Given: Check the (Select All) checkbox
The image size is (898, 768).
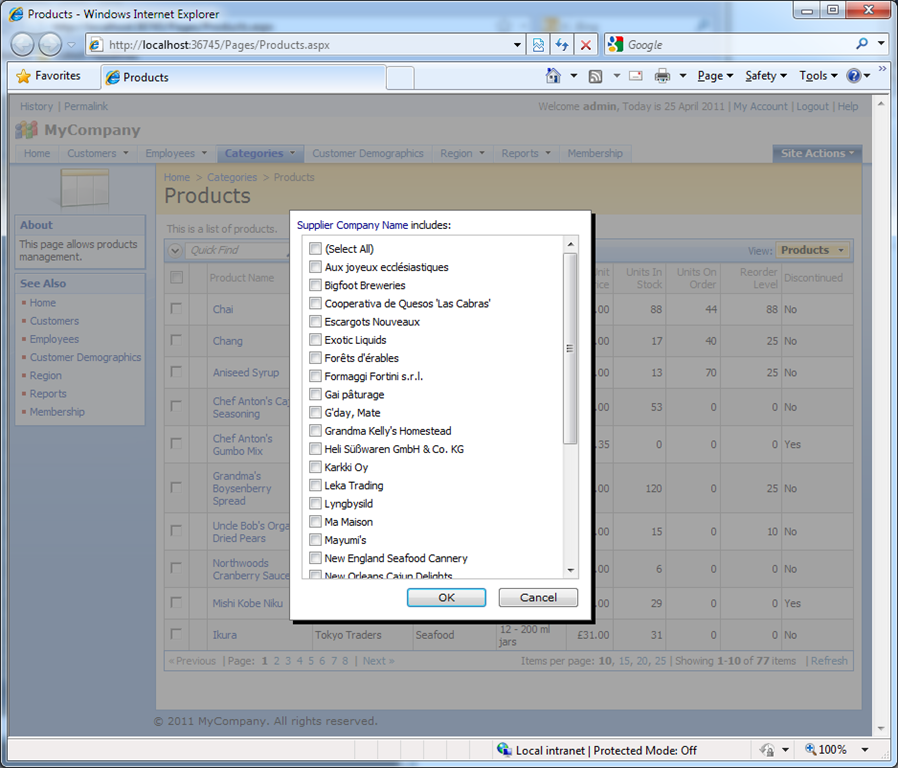Looking at the screenshot, I should coord(315,249).
